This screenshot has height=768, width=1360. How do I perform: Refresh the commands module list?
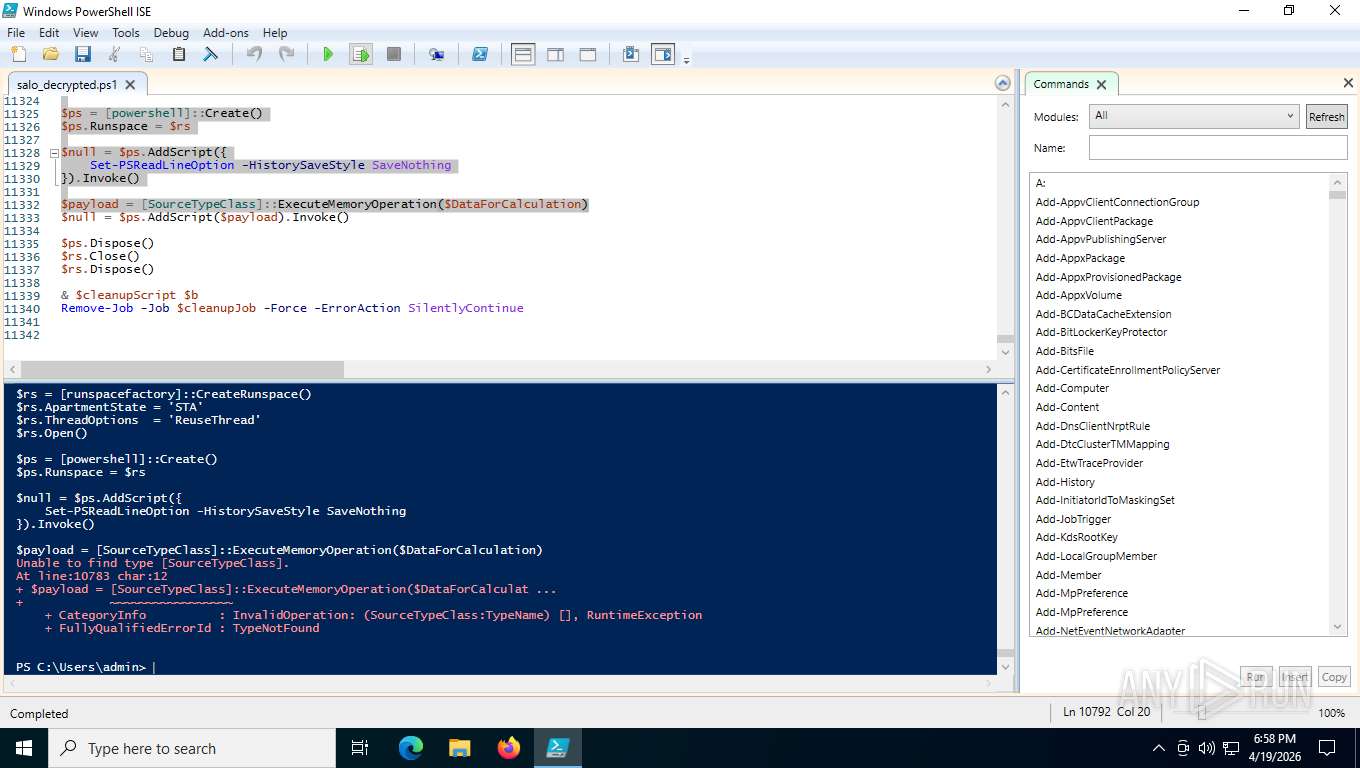(1326, 117)
